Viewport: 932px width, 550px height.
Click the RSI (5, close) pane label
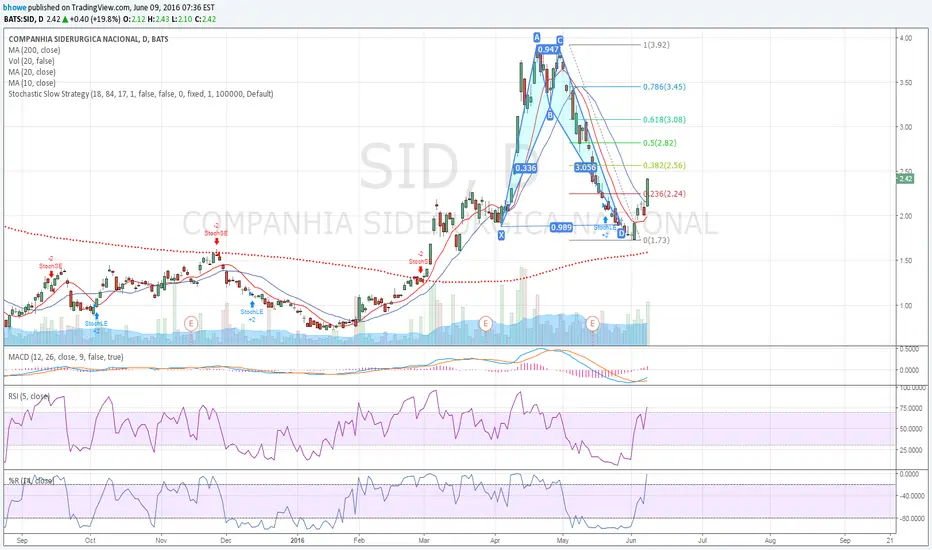point(29,396)
